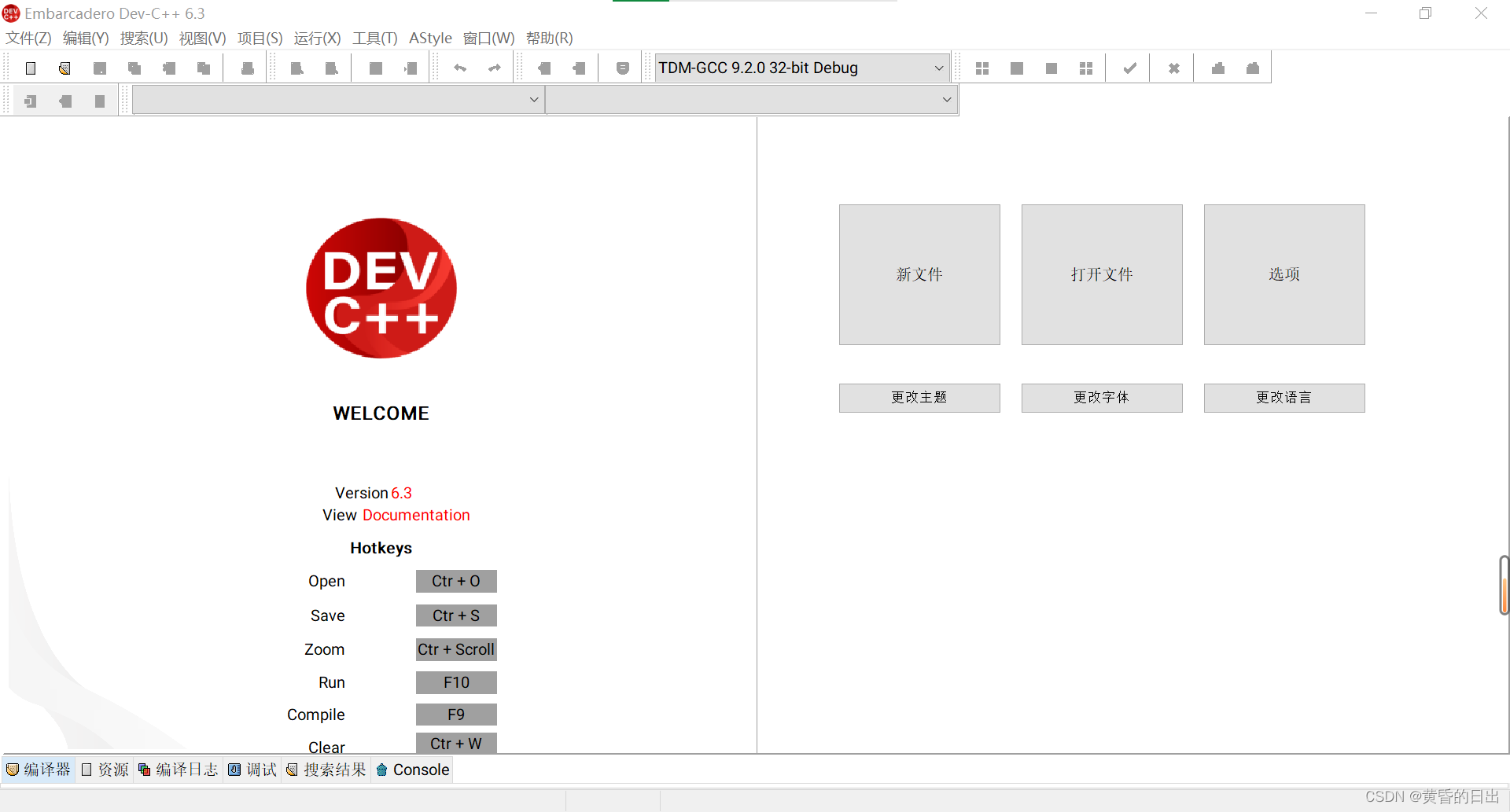Switch to the 编译器 tab
This screenshot has width=1510, height=812.
click(x=39, y=770)
